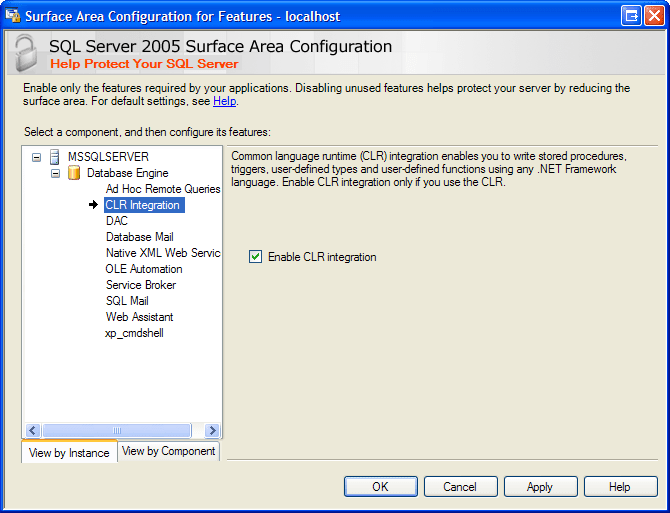Select SQL Mail feature
670x513 pixels.
[x=127, y=301]
